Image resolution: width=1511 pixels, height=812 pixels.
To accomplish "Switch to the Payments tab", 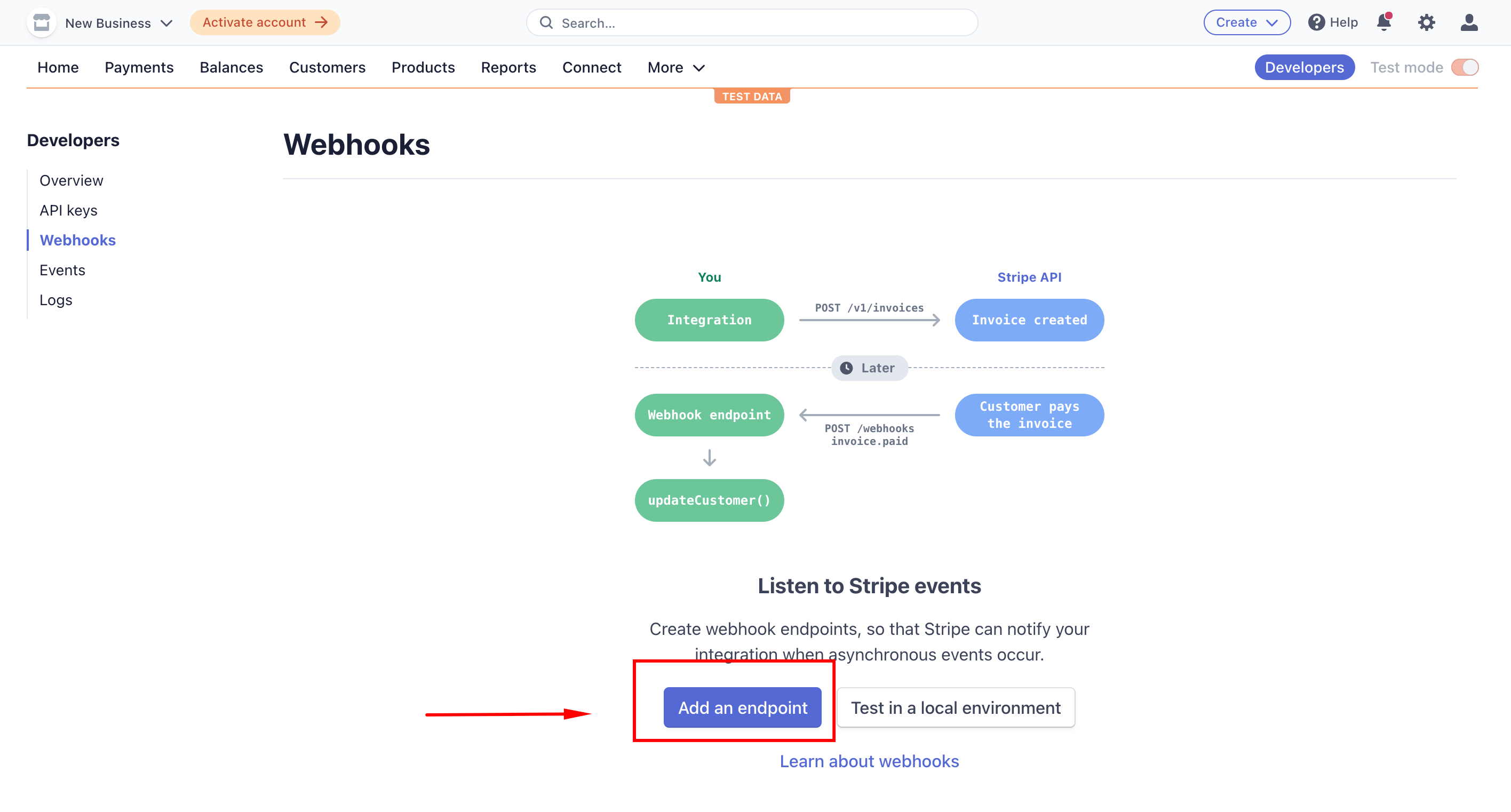I will pos(139,67).
